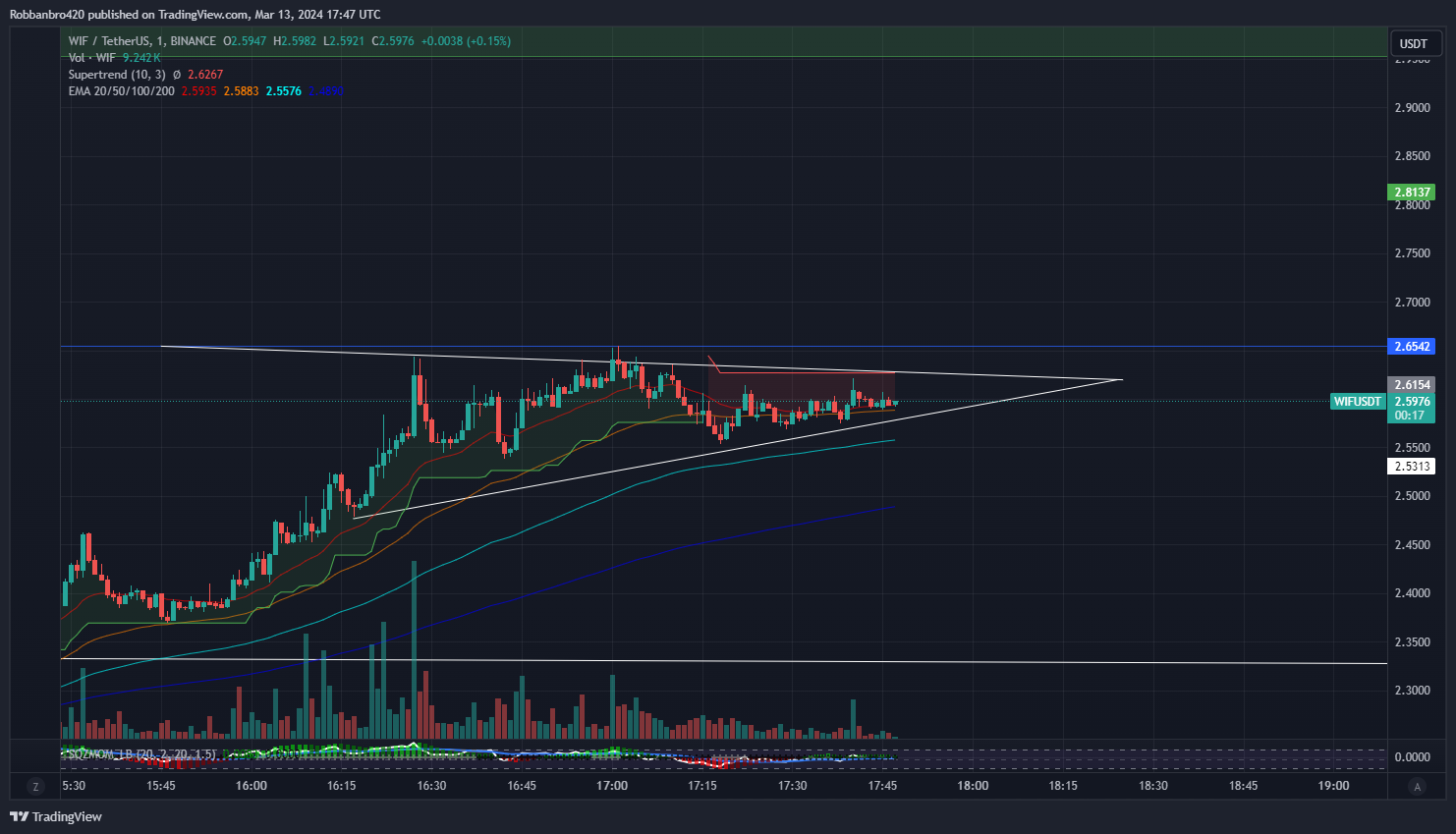This screenshot has height=834, width=1456.
Task: Click the gray 2.6154 price label
Action: [x=1412, y=385]
